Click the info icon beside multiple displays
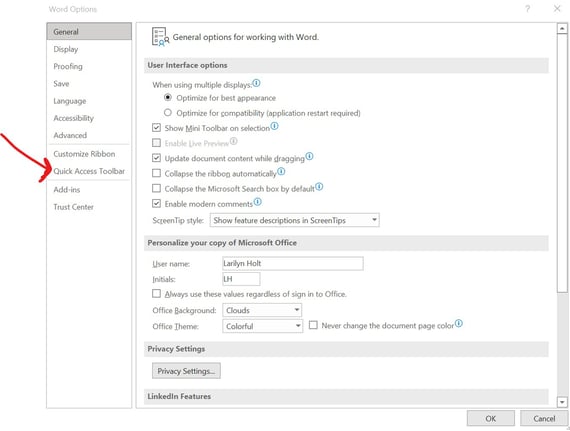Image resolution: width=570 pixels, height=431 pixels. point(256,83)
